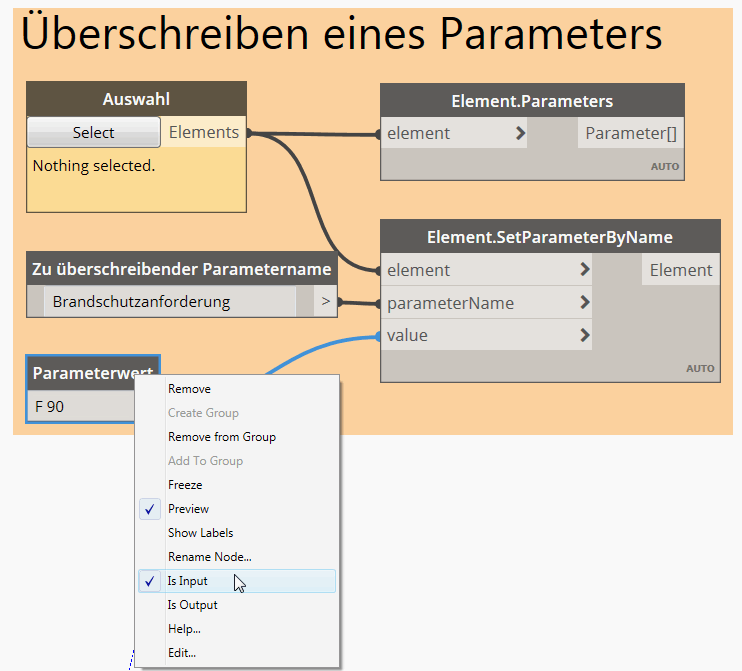This screenshot has height=671, width=742.
Task: Toggle the Preview checkmark in context menu
Action: point(188,509)
